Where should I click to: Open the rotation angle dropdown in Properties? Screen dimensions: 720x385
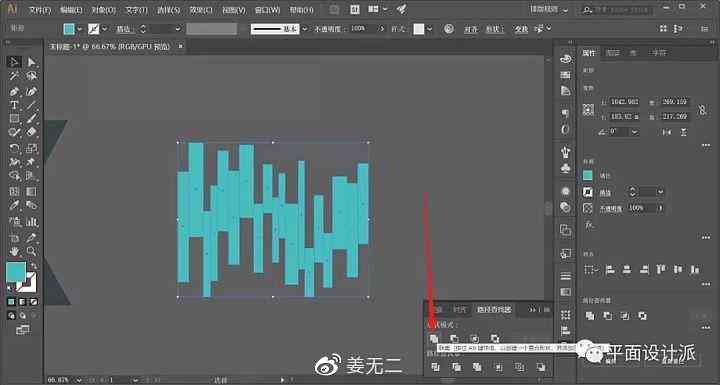click(635, 132)
